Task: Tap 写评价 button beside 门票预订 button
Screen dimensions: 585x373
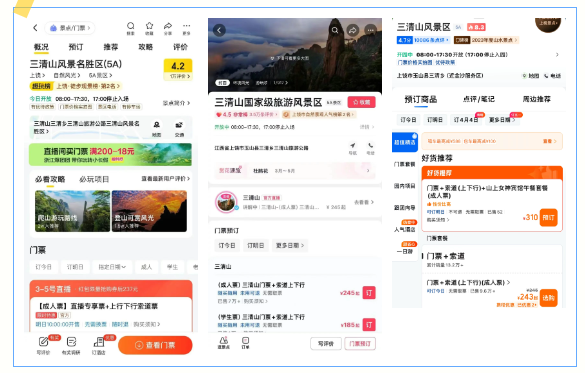Action: click(x=326, y=344)
